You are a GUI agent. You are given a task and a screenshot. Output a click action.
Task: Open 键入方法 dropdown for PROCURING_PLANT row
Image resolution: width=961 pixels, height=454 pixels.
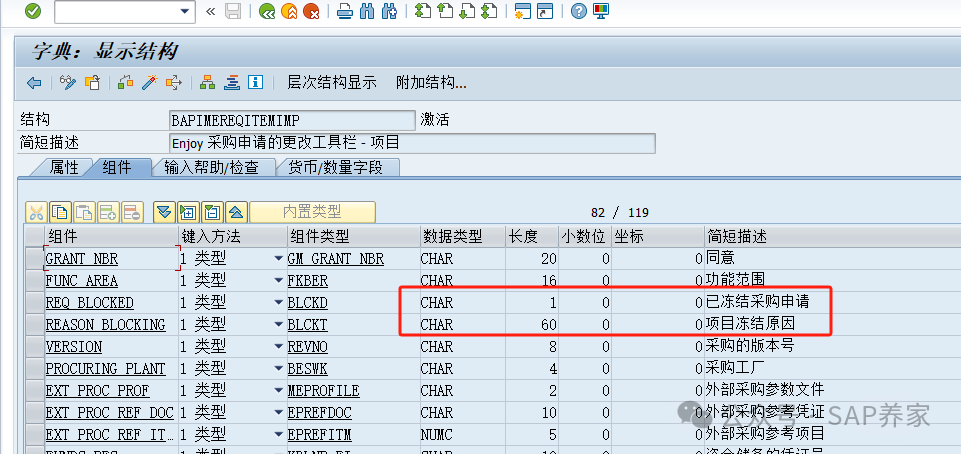pyautogui.click(x=279, y=369)
